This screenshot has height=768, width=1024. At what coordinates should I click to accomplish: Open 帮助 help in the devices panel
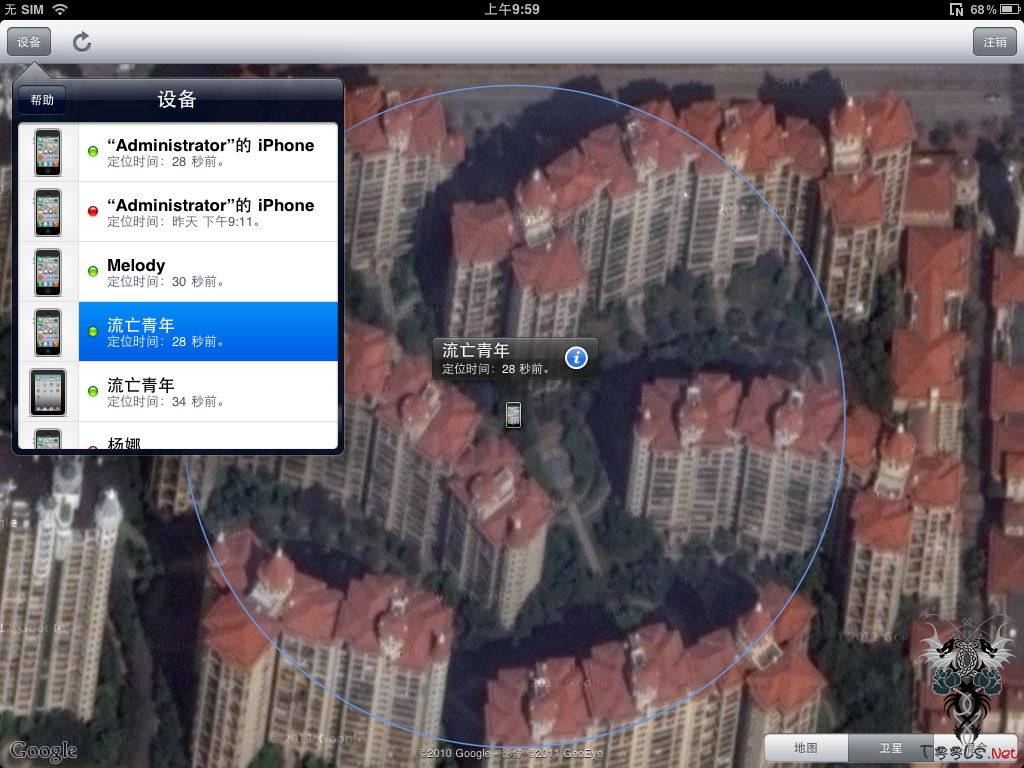42,100
